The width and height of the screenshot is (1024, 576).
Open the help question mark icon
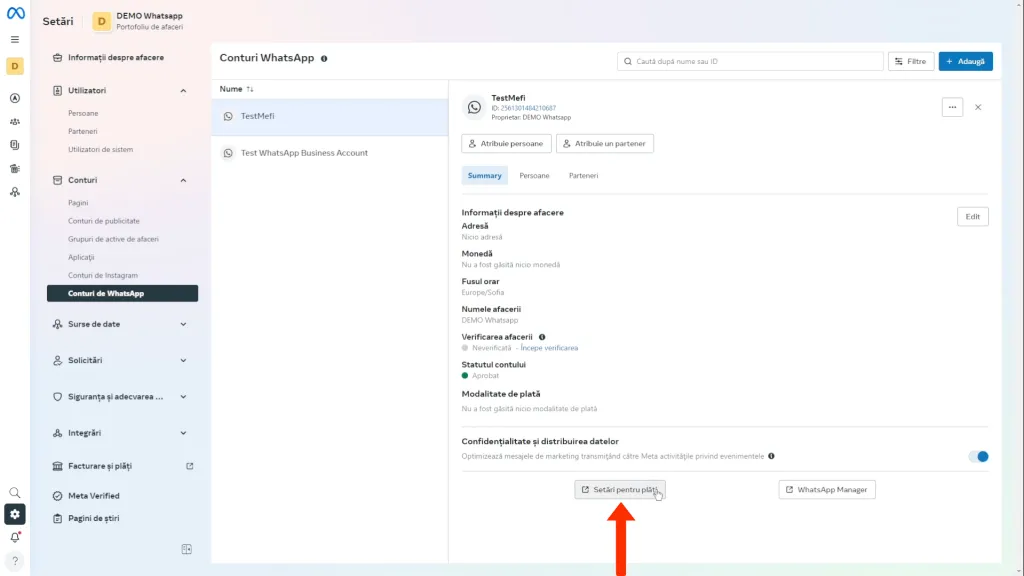(x=14, y=561)
